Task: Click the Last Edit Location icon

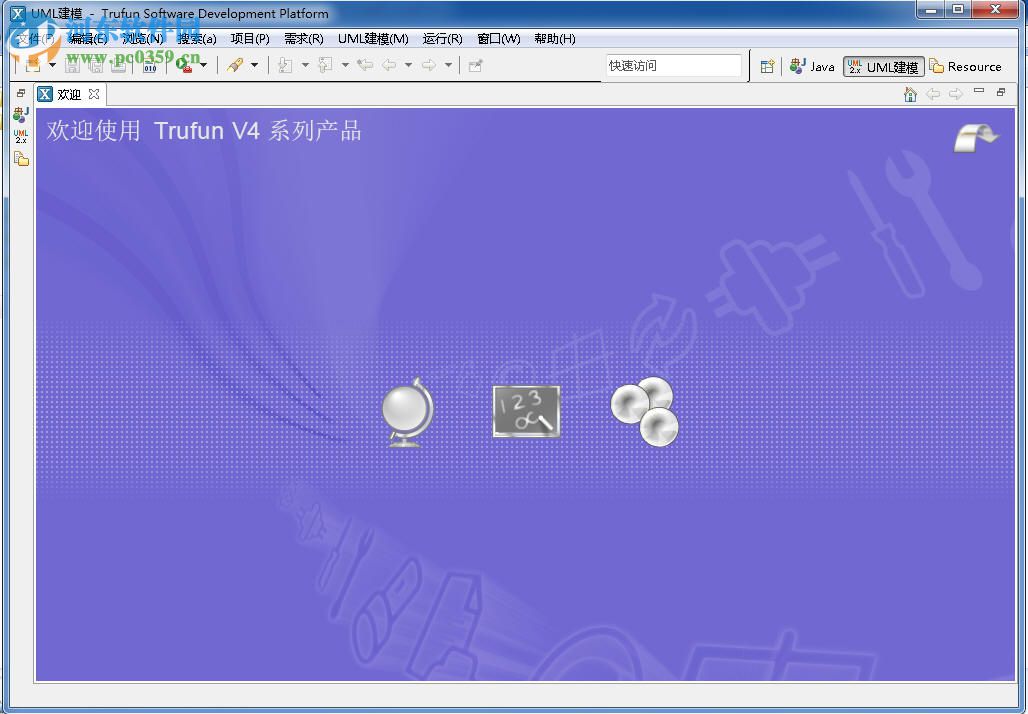Action: pos(365,65)
